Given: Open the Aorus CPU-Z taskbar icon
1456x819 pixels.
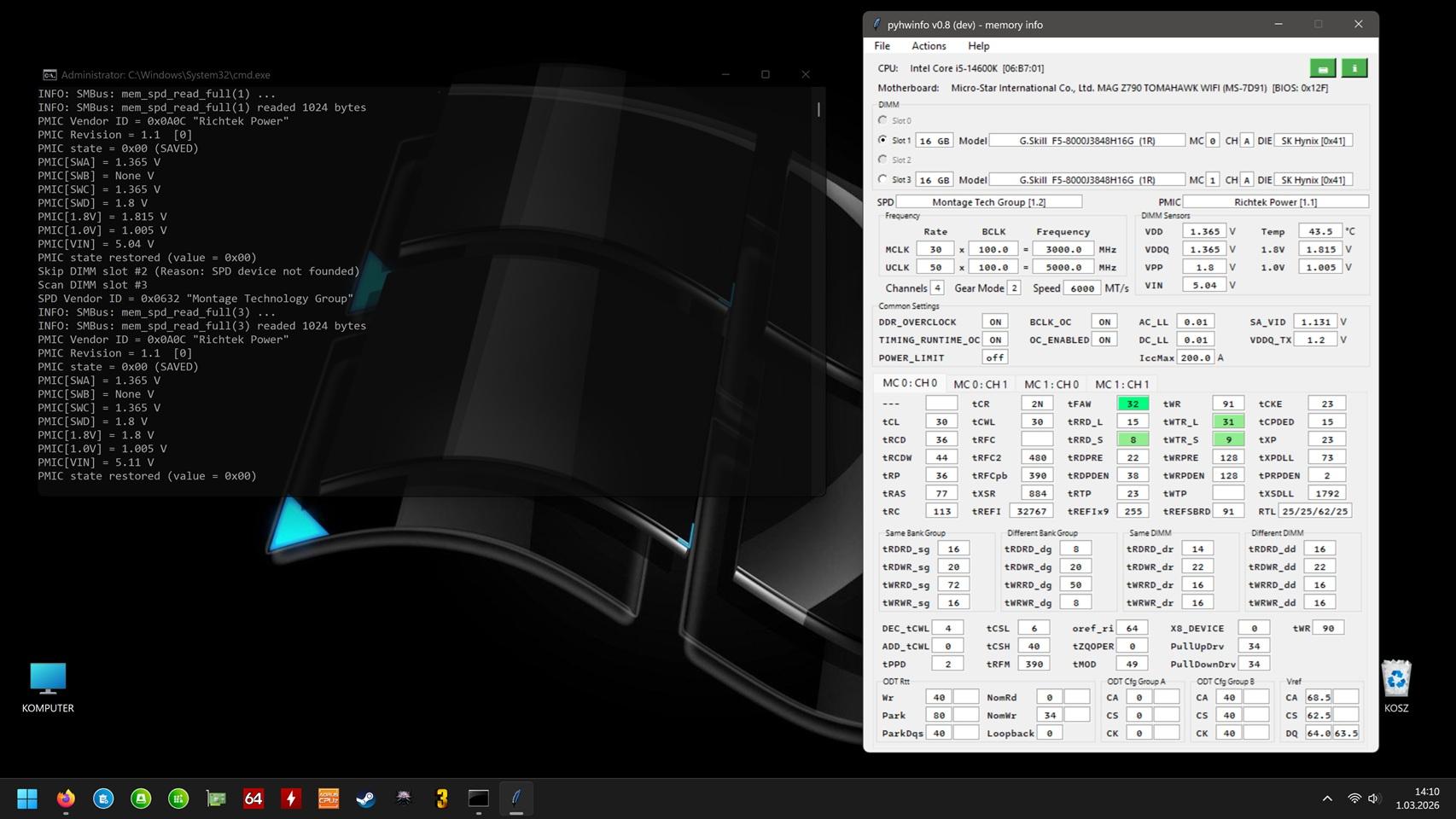Looking at the screenshot, I should tap(329, 799).
